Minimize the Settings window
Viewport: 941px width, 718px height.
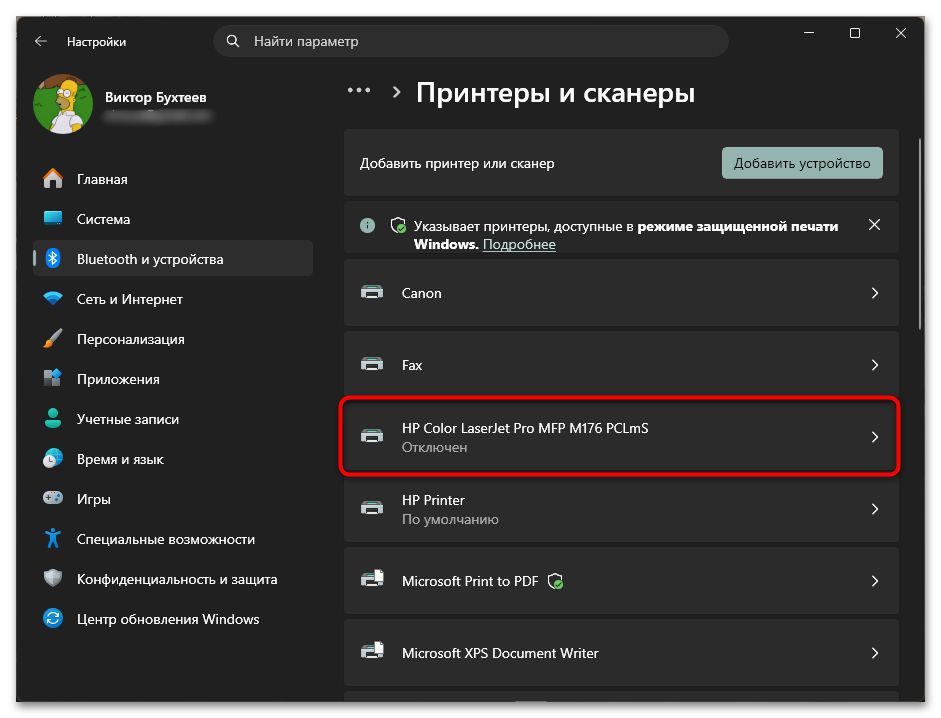(809, 33)
